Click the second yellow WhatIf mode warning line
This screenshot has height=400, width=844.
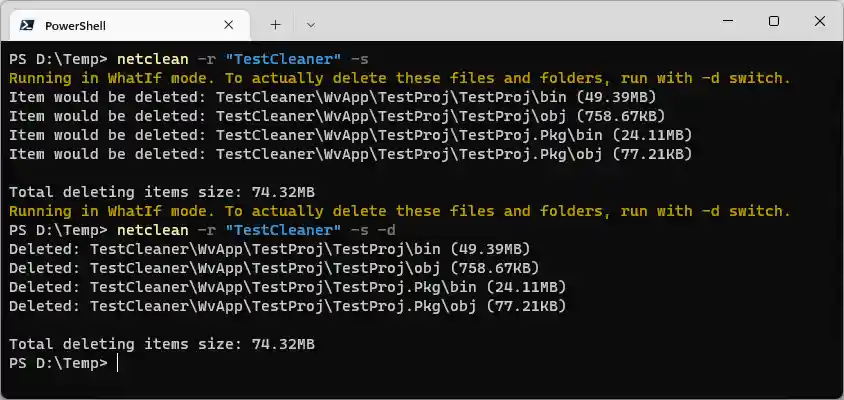399,211
